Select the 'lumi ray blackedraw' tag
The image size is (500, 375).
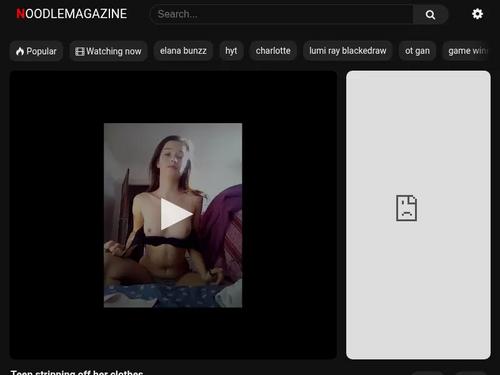tap(347, 51)
